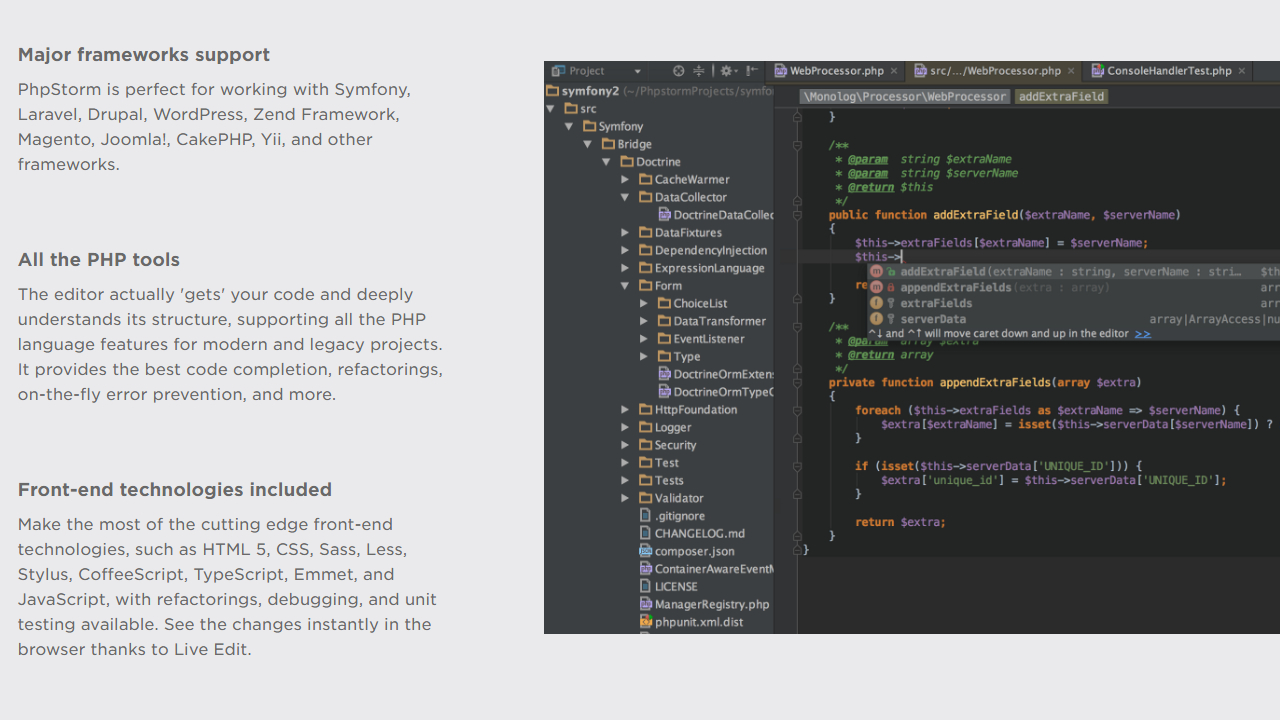
Task: Expand the HttpFoundation folder
Action: click(625, 409)
